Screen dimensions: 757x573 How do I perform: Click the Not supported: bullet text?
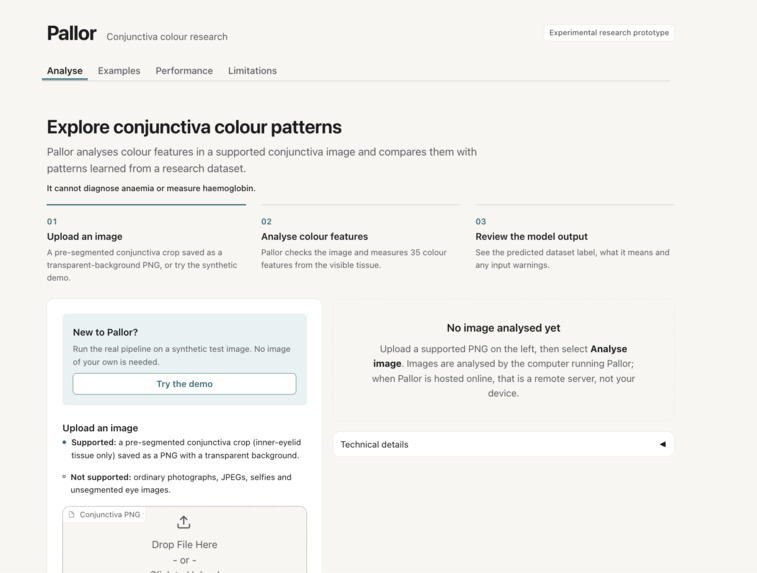(181, 483)
